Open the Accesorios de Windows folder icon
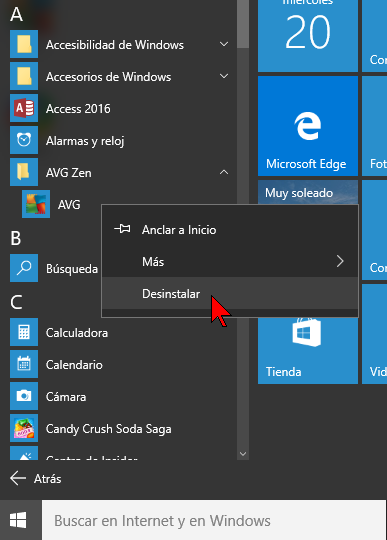The width and height of the screenshot is (387, 540). tap(24, 76)
